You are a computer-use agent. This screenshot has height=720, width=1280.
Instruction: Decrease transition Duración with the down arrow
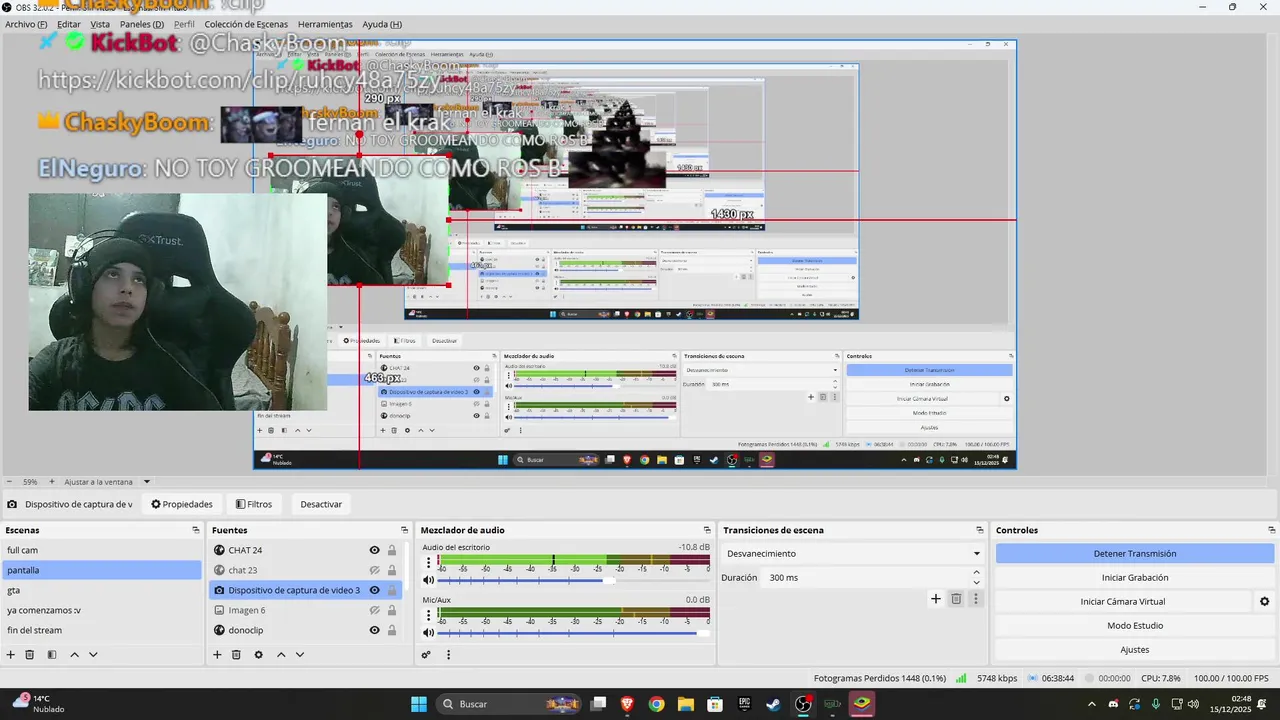tap(977, 583)
